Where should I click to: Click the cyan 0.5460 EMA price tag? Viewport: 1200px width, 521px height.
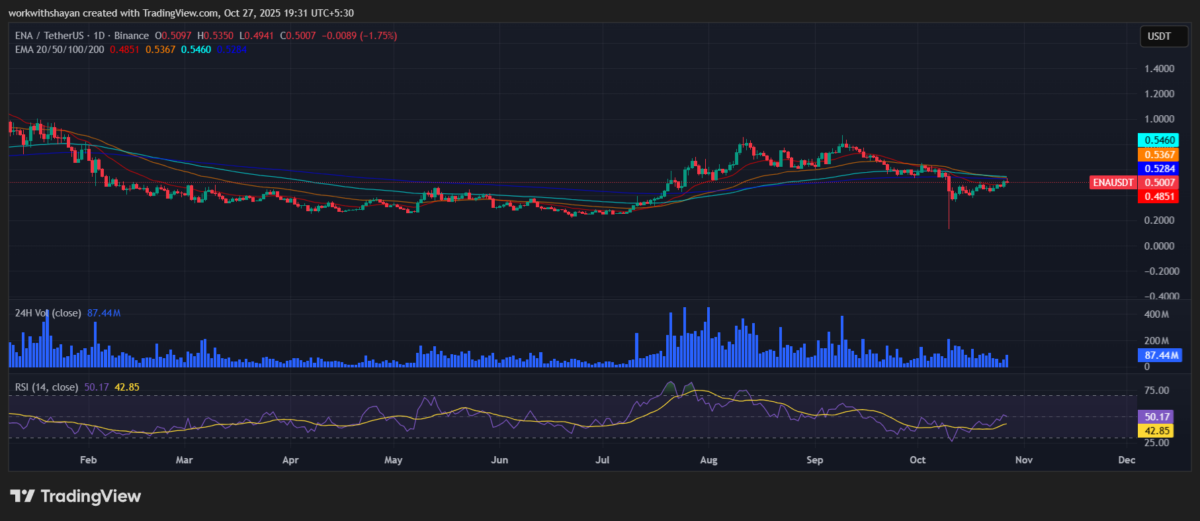[1159, 141]
